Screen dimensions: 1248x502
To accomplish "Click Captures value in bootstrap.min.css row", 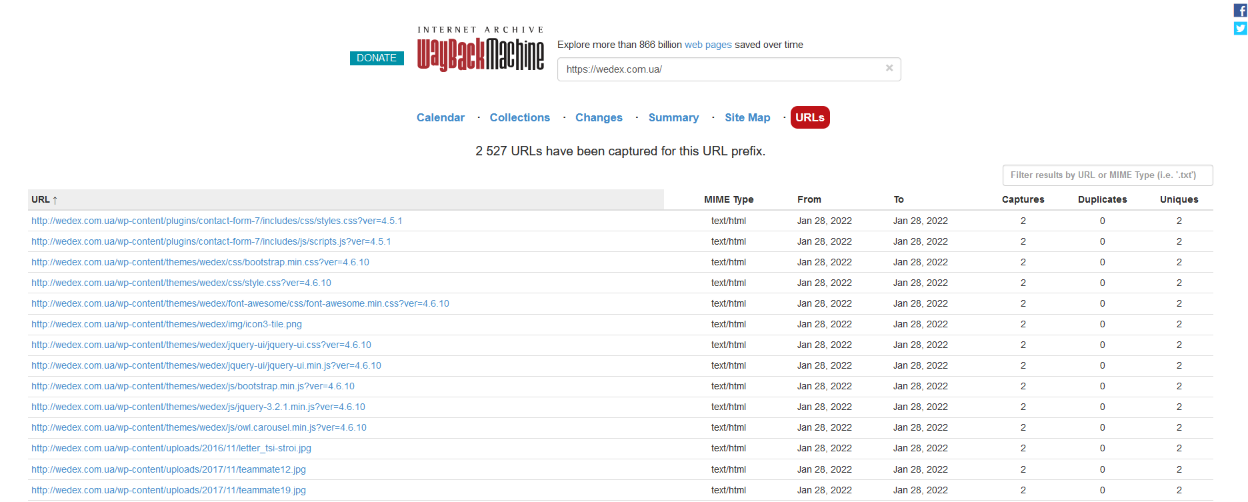I will coord(1023,262).
